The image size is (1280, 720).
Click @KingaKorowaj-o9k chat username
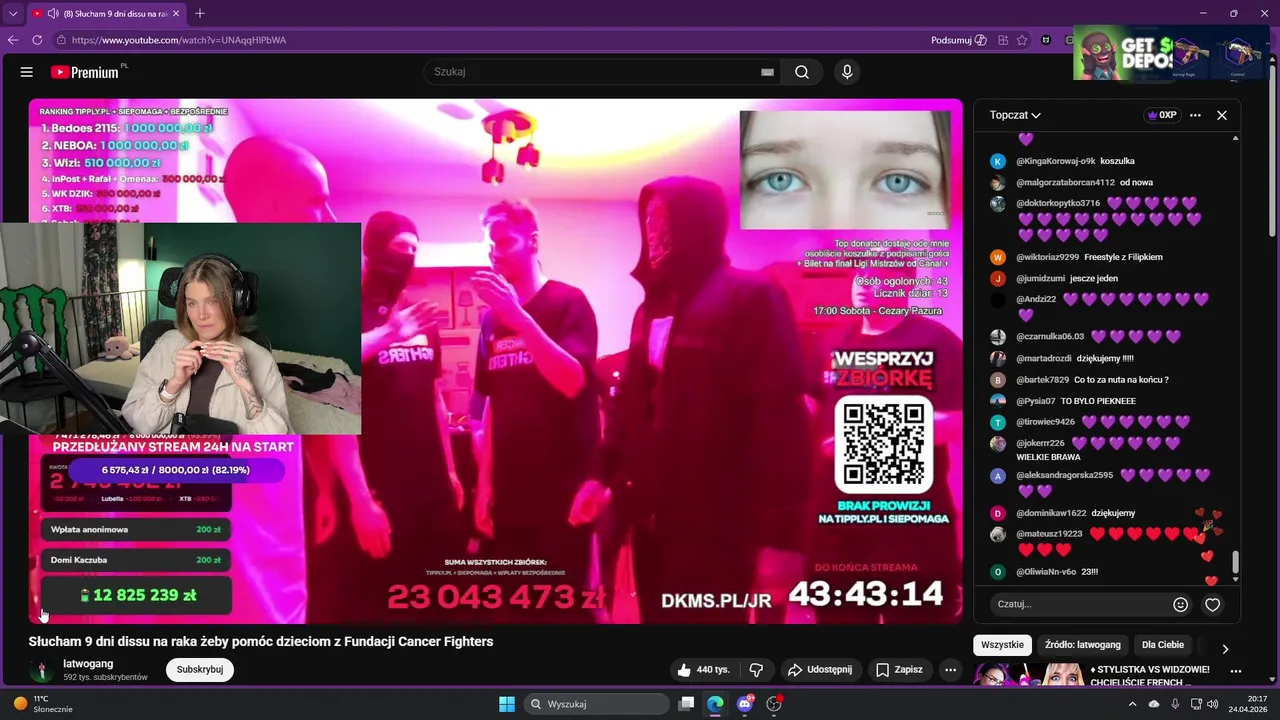tap(1056, 161)
